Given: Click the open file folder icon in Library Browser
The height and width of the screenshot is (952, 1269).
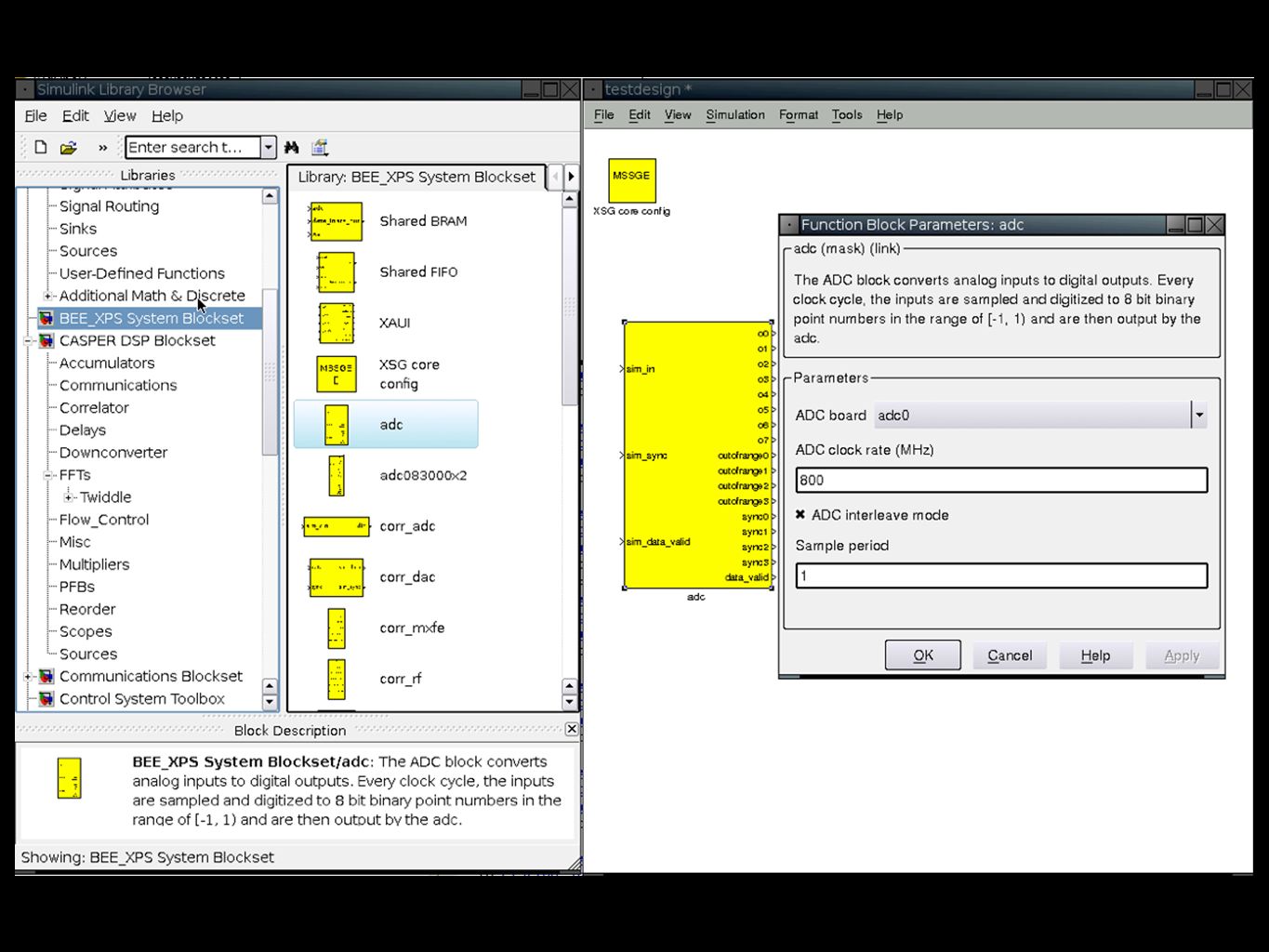Looking at the screenshot, I should 68,147.
